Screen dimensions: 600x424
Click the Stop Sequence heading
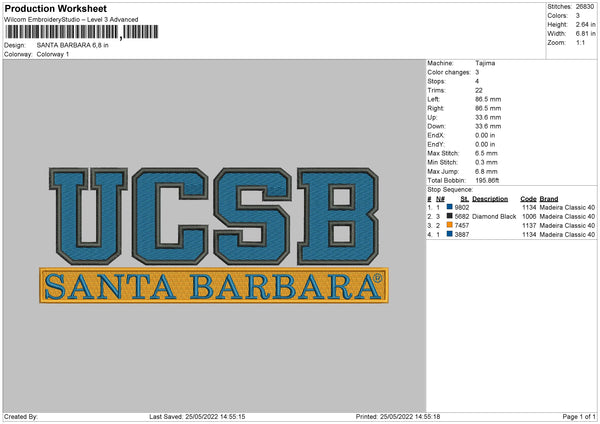[x=450, y=189]
